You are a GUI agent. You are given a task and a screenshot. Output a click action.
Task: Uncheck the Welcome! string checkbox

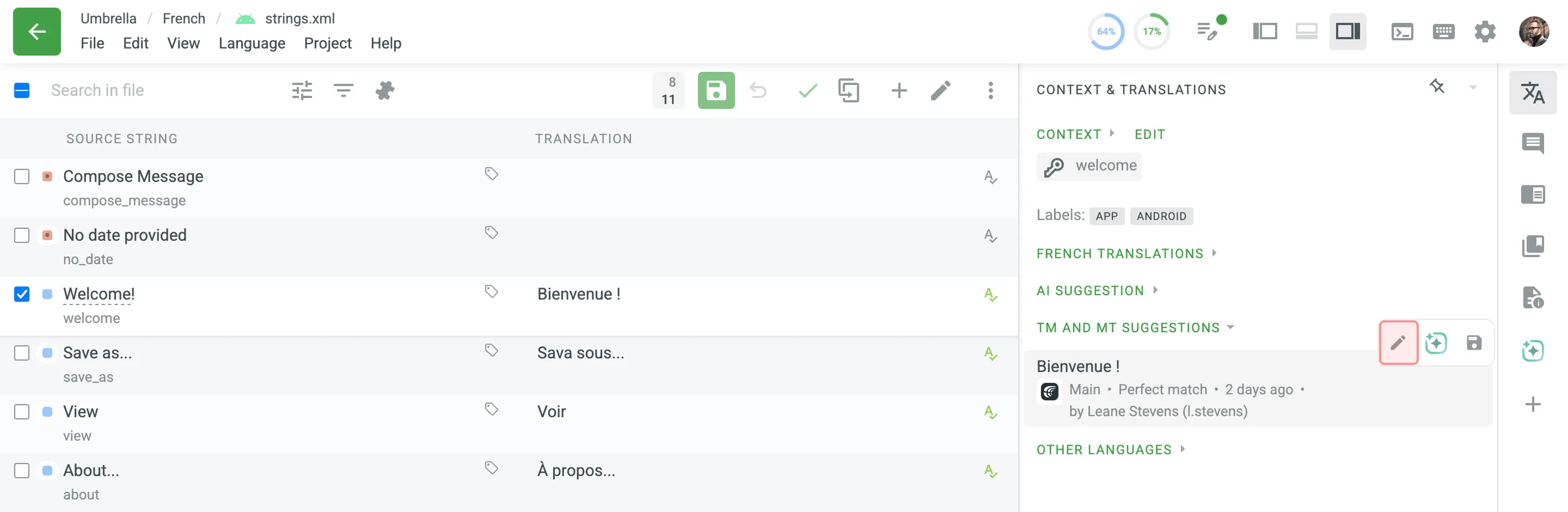click(x=22, y=294)
